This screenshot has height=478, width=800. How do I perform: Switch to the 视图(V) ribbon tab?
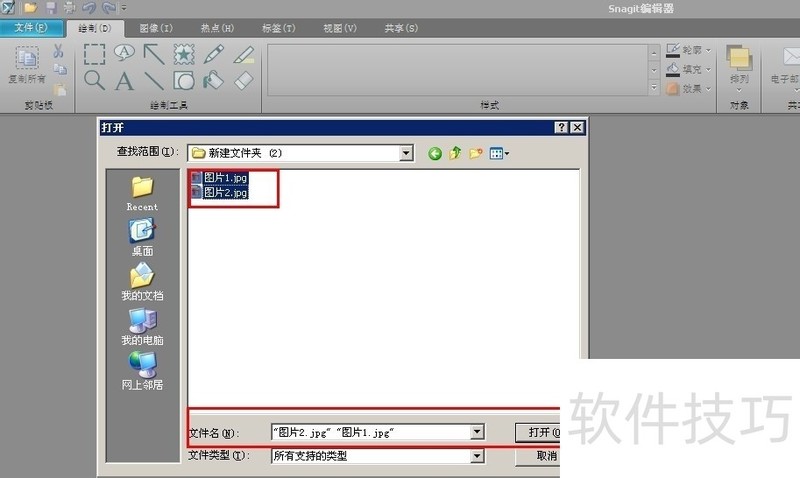[x=340, y=29]
